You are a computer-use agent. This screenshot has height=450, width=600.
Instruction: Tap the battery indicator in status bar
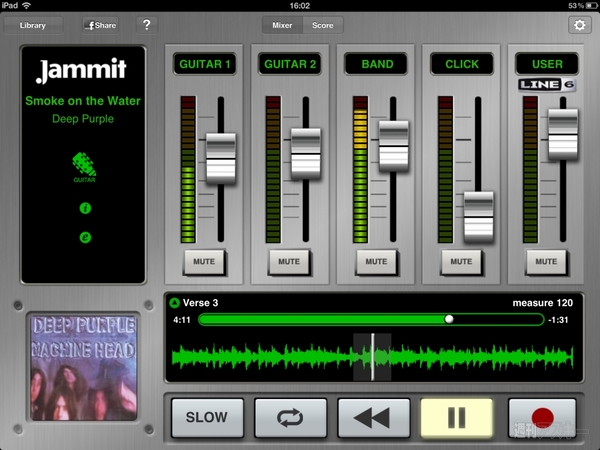(x=592, y=5)
